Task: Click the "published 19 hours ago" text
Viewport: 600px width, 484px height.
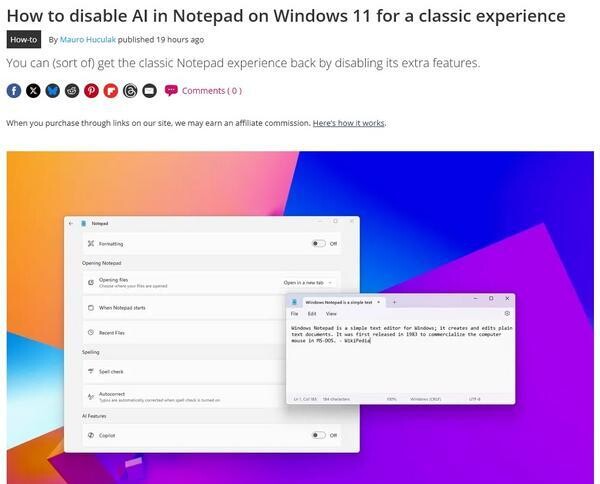Action: click(x=161, y=39)
